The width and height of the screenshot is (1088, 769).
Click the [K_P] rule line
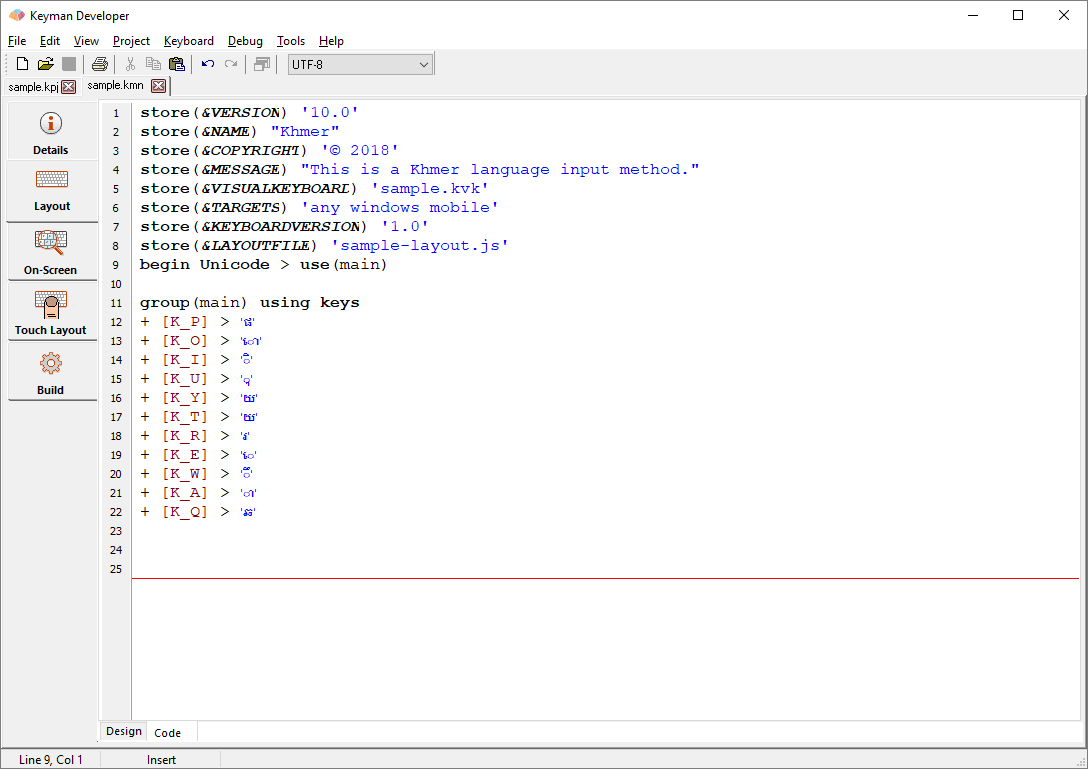click(198, 322)
